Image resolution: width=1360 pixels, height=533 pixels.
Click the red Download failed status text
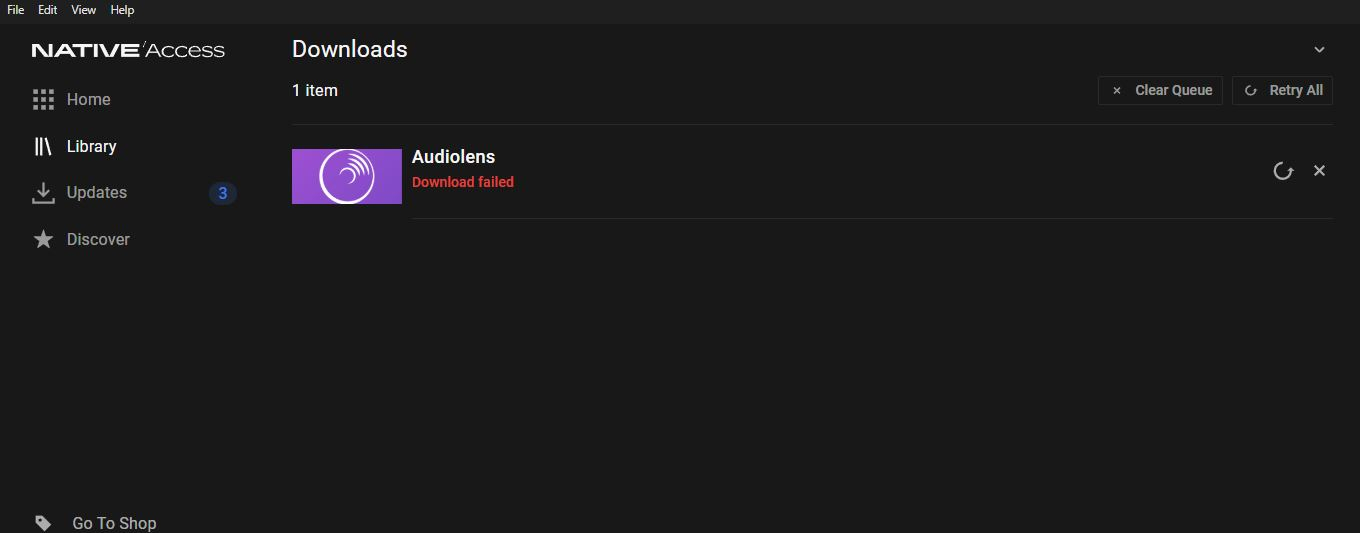click(463, 182)
